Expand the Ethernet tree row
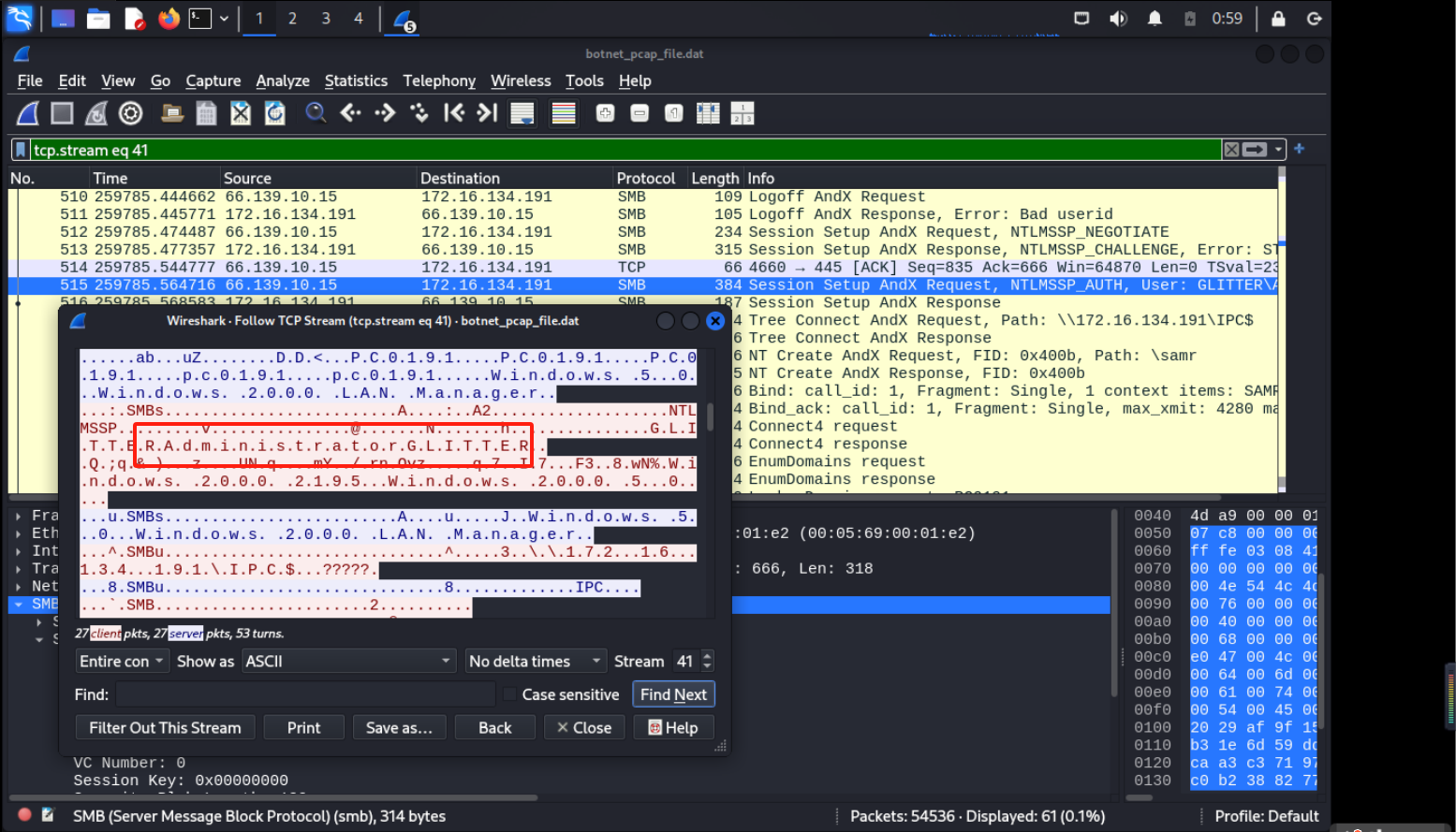The image size is (1456, 832). point(19,533)
